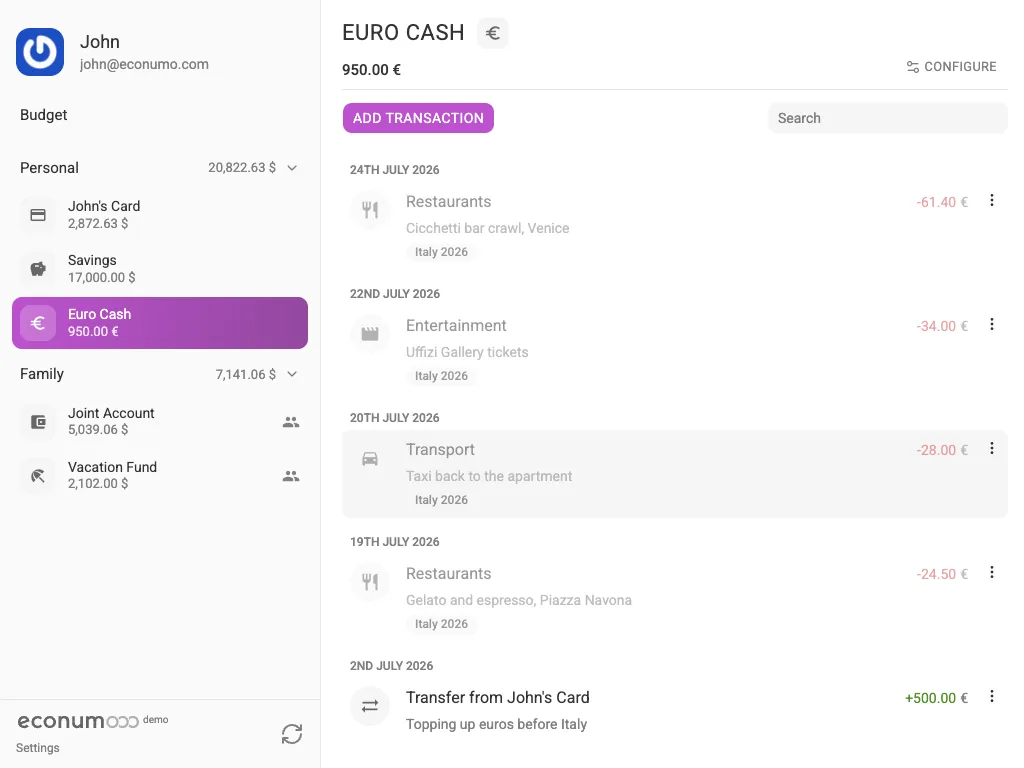The width and height of the screenshot is (1024, 768).
Task: Click the Vacation Fund umbrella icon
Action: (x=38, y=476)
